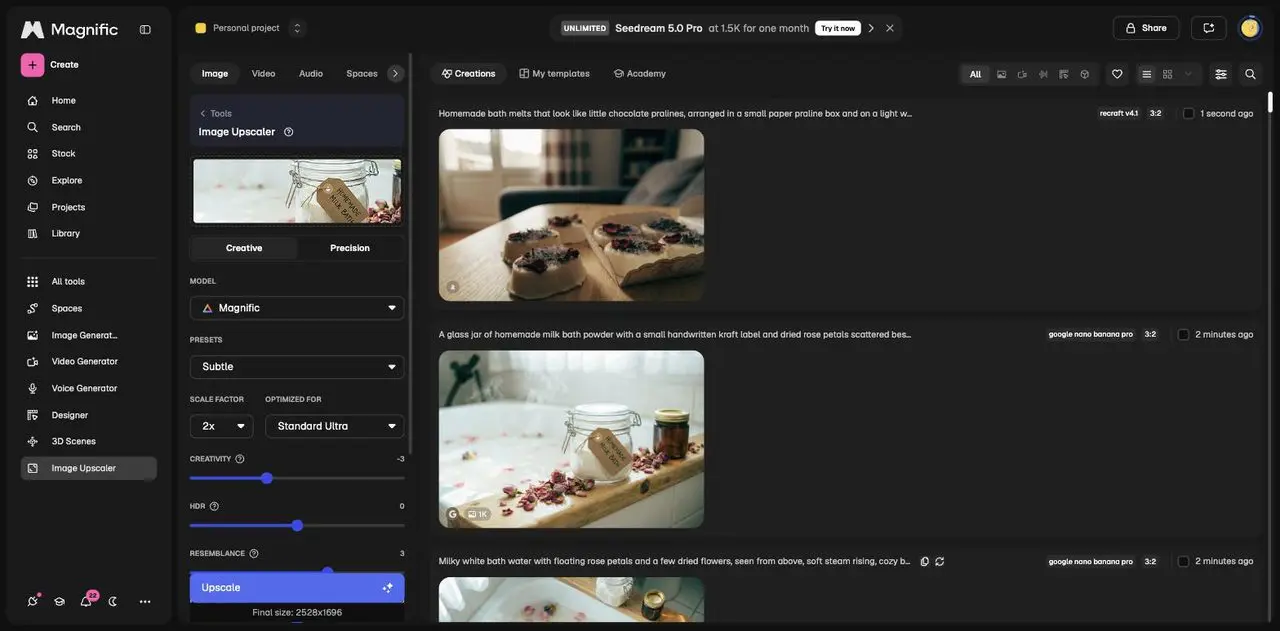1280x631 pixels.
Task: Check the box for the milky white bath water creation
Action: click(x=1184, y=562)
